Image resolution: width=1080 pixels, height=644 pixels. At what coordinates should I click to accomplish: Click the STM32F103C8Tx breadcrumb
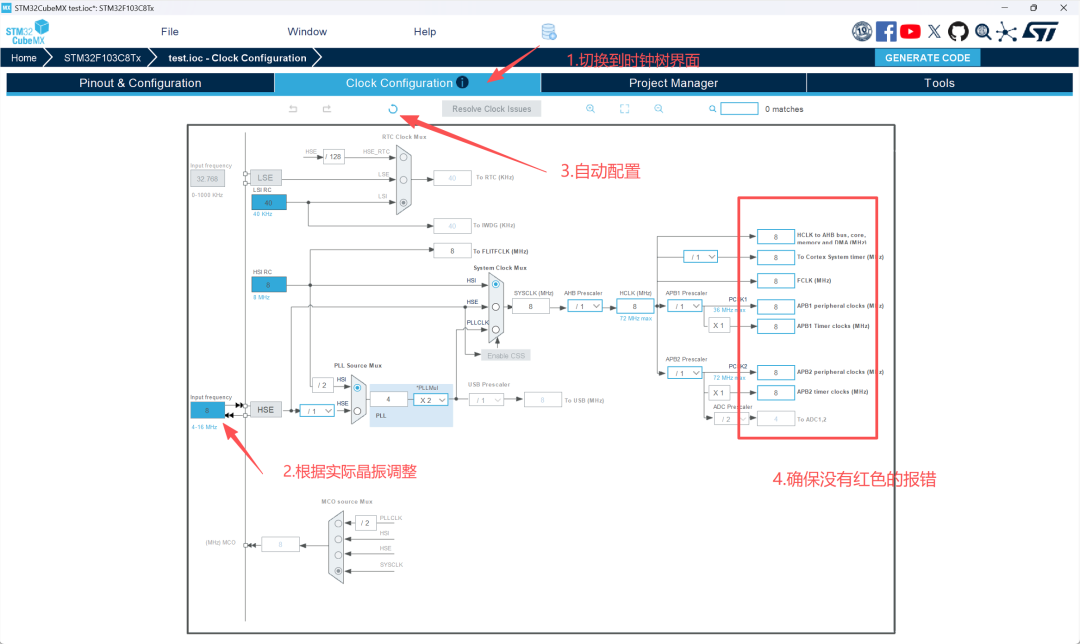click(x=102, y=58)
